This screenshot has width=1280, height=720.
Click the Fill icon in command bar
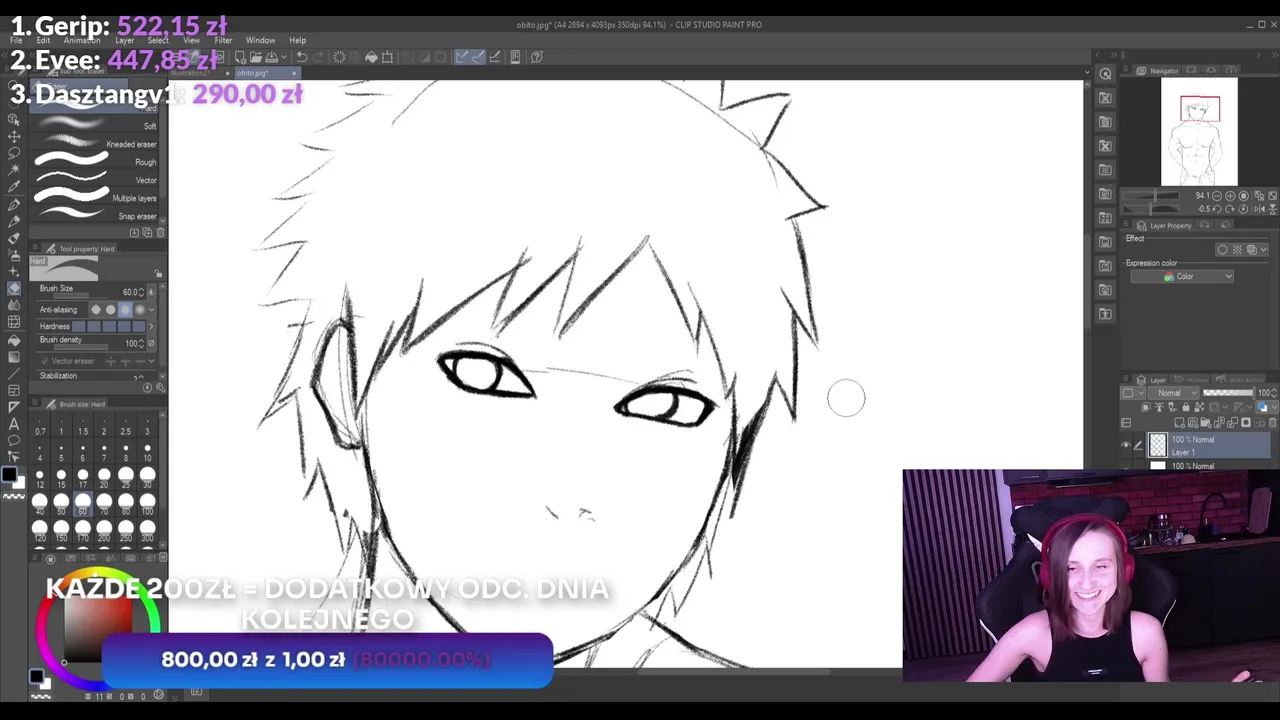pos(371,57)
